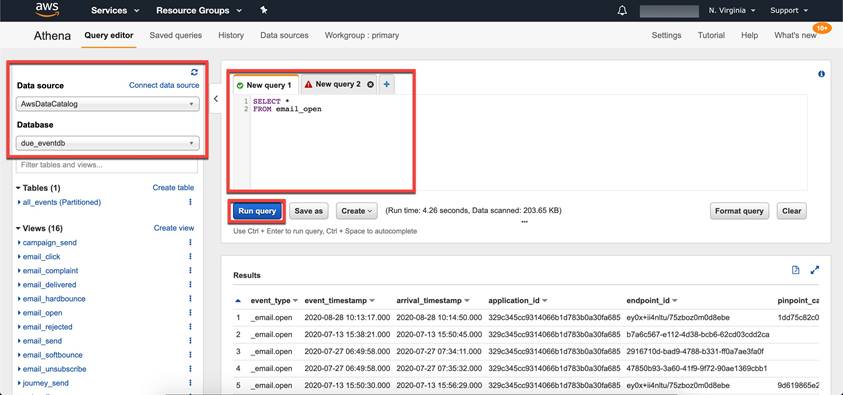This screenshot has height=395, width=843.
Task: Open options menu for email_open view
Action: click(190, 313)
